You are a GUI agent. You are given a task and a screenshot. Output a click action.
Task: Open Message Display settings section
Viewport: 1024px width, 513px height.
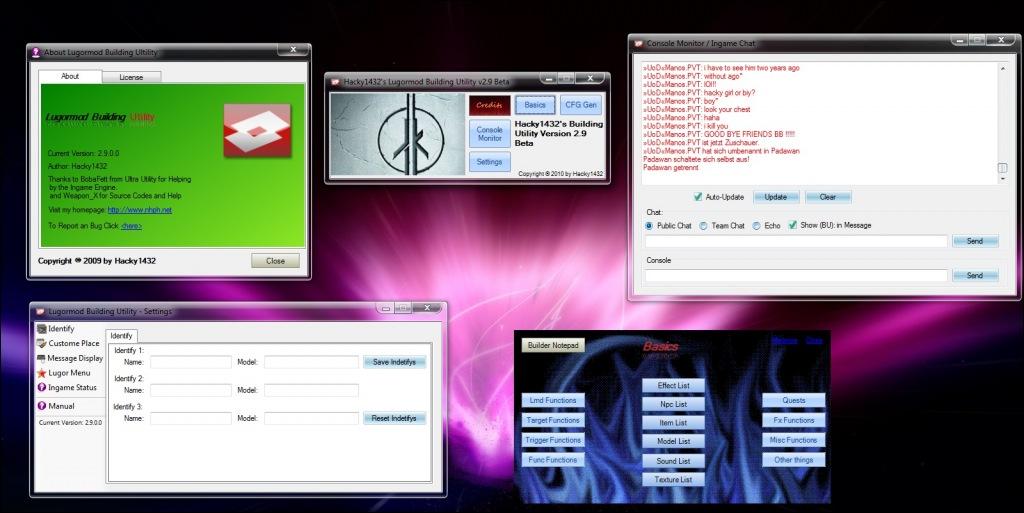point(75,358)
